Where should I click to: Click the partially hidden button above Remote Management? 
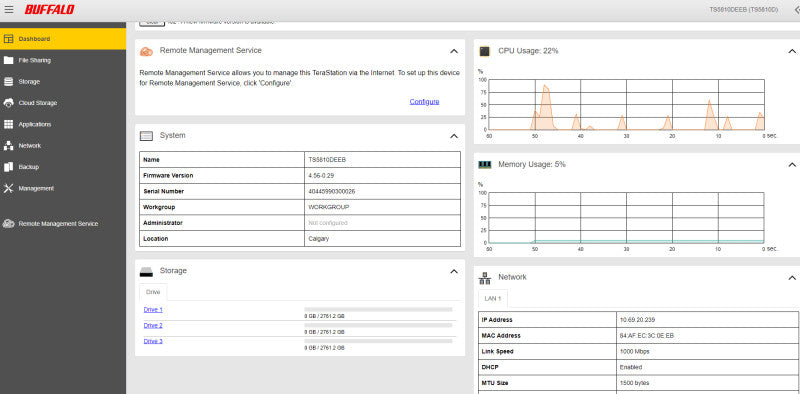(152, 23)
